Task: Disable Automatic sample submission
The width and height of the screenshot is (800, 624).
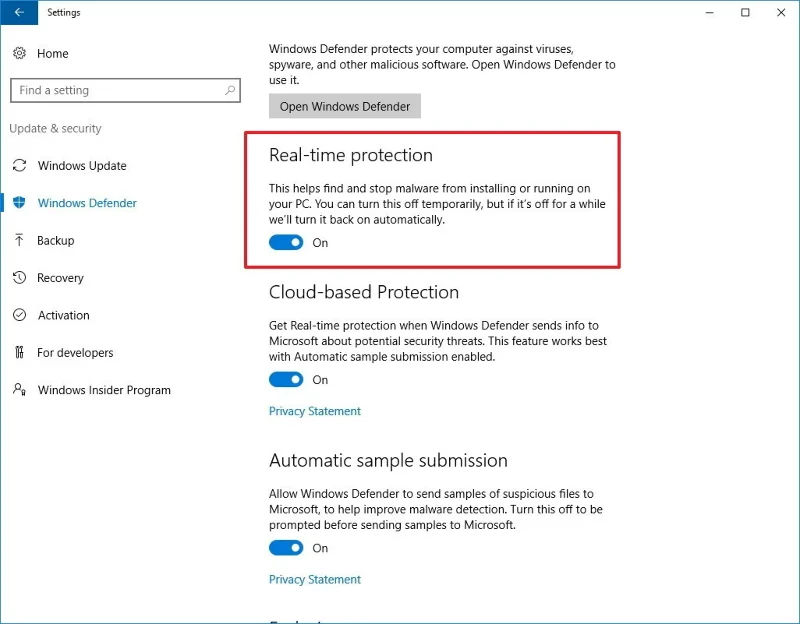Action: coord(285,547)
